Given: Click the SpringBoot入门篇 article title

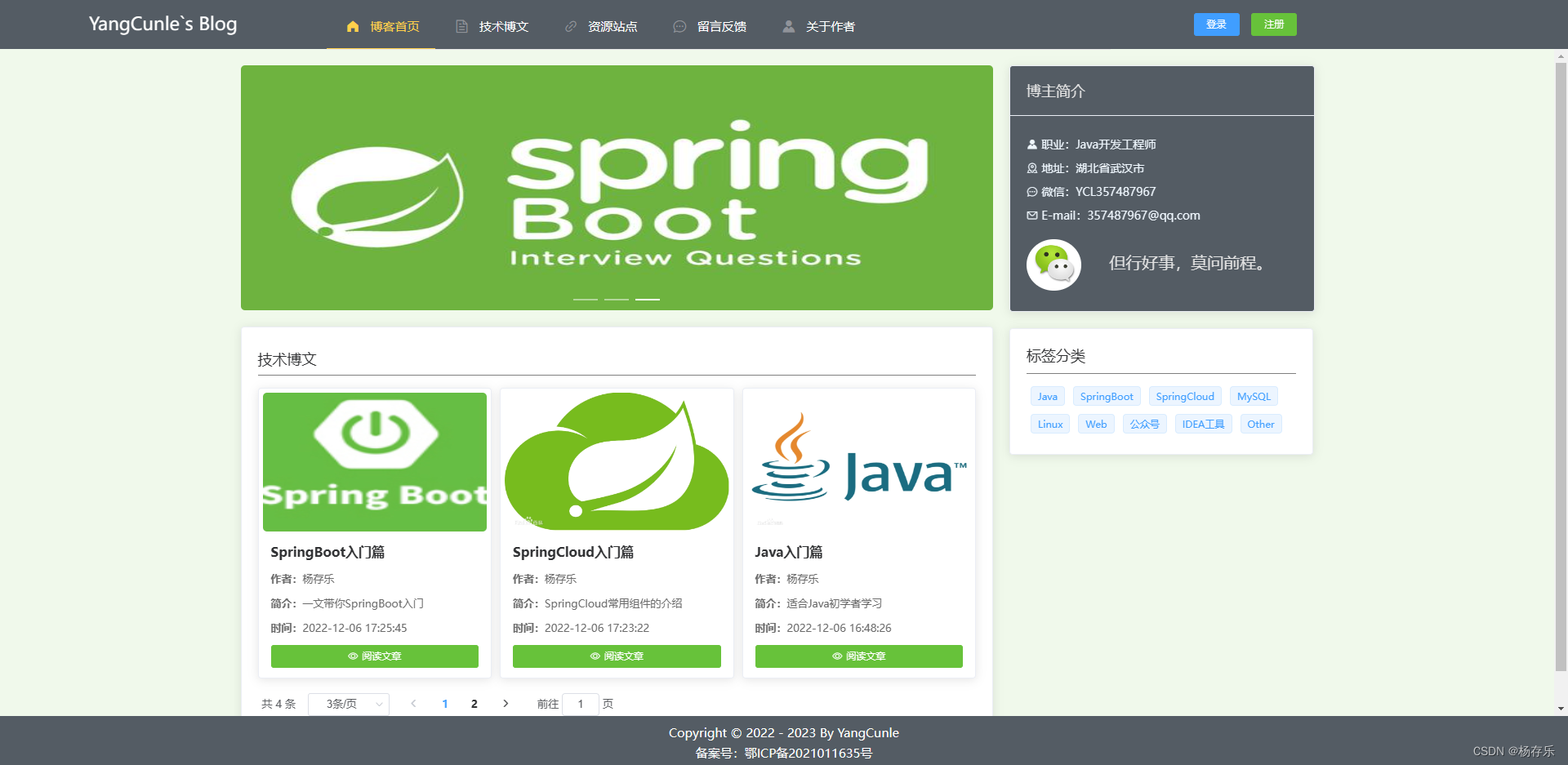Looking at the screenshot, I should pyautogui.click(x=327, y=552).
